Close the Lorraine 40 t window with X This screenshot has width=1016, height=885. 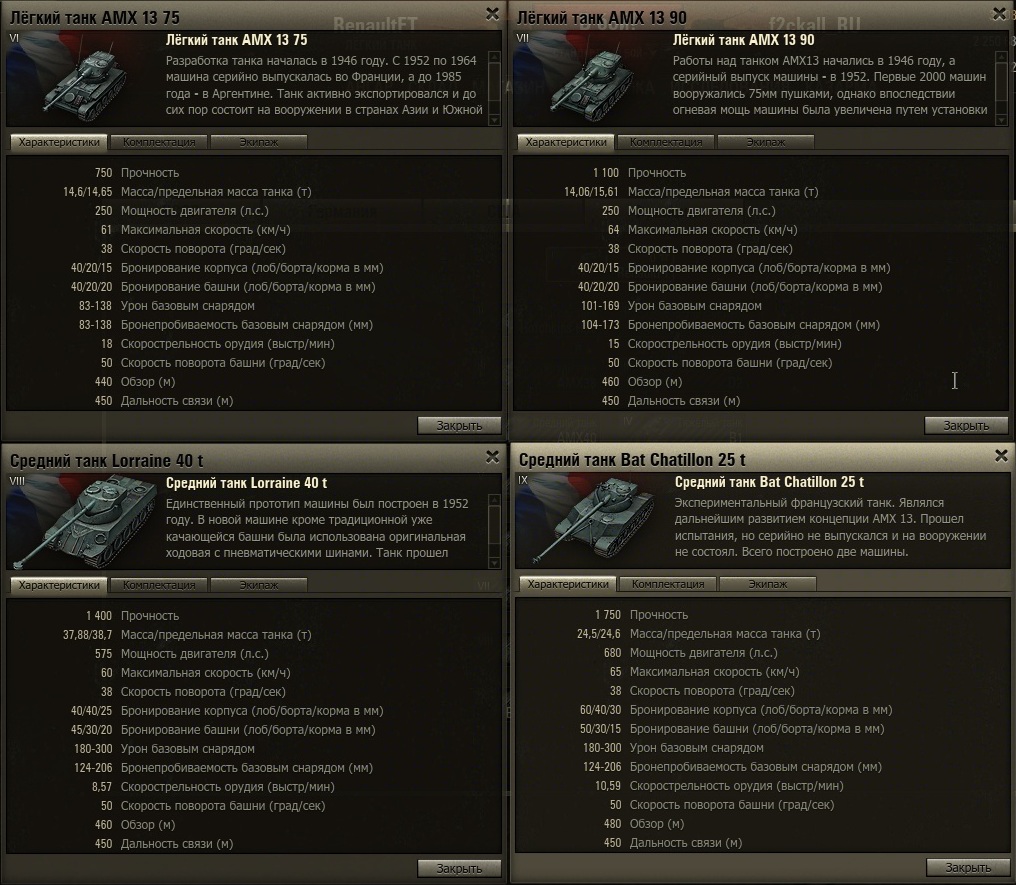492,457
